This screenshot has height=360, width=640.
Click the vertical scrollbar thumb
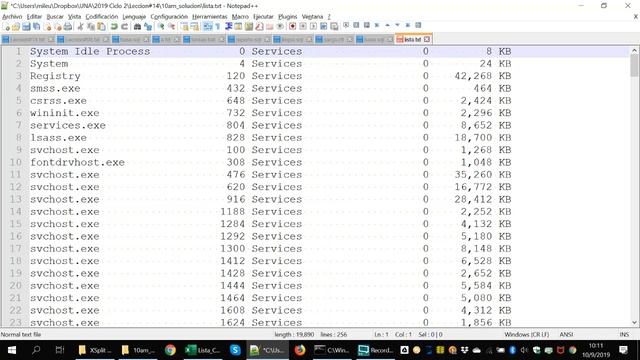click(634, 65)
